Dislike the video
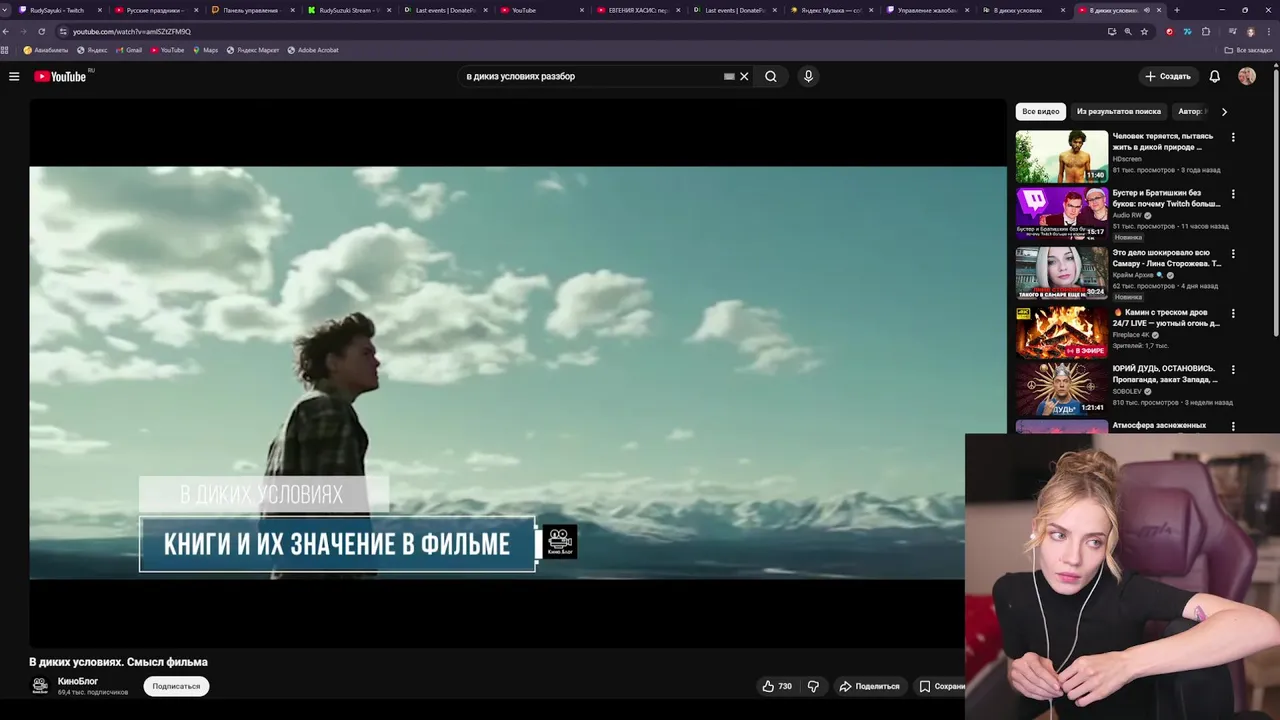Image resolution: width=1280 pixels, height=720 pixels. click(x=813, y=686)
